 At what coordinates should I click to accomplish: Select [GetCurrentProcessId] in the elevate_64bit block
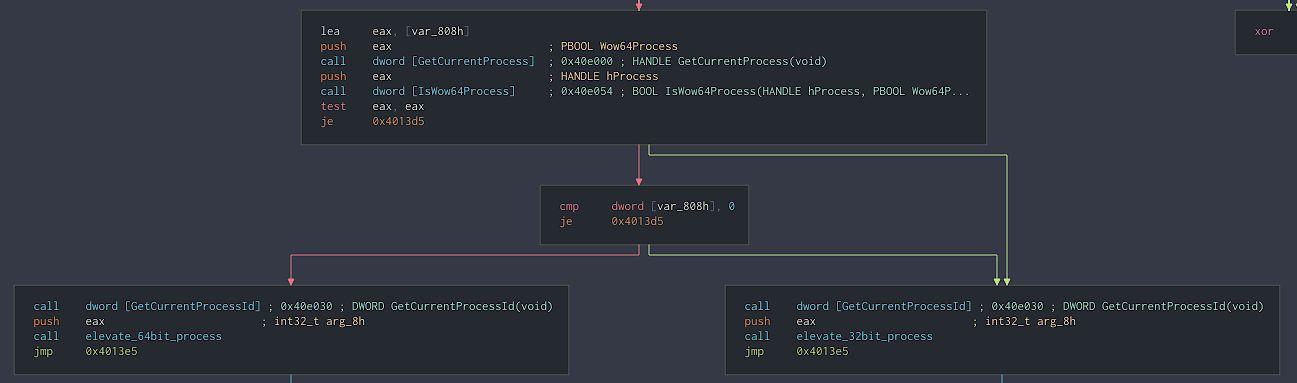[192, 306]
